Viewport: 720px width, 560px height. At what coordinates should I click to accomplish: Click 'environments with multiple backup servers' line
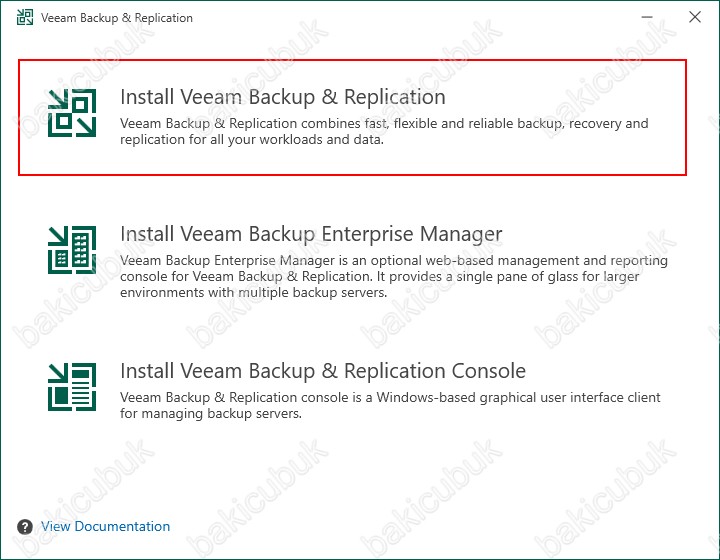[253, 292]
